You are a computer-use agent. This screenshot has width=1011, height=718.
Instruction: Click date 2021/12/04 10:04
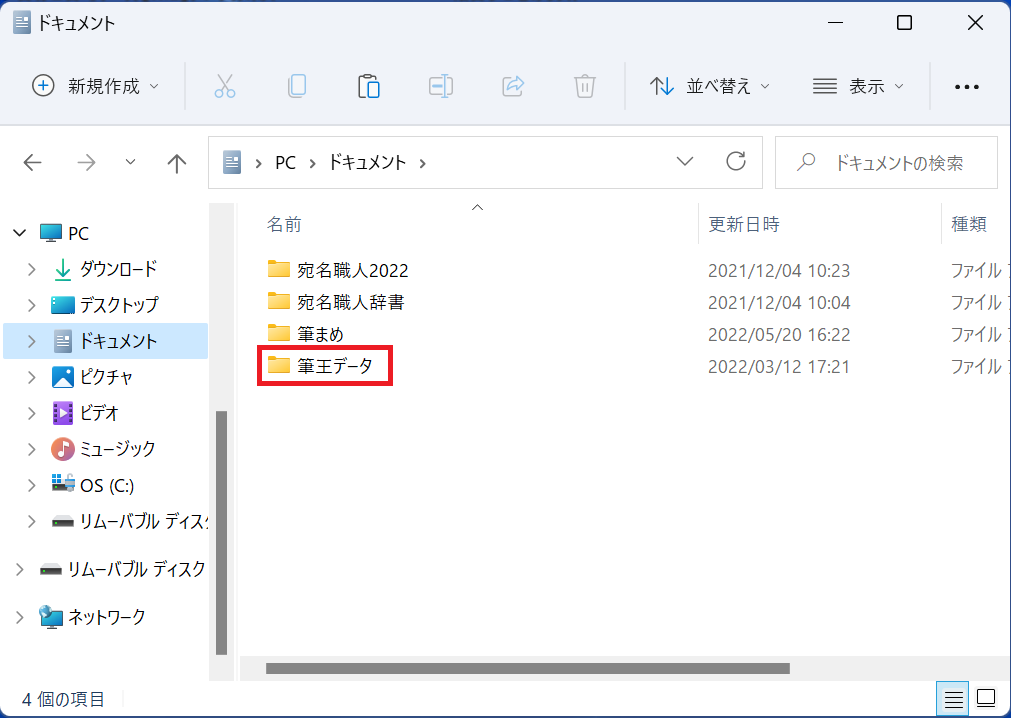[x=779, y=302]
